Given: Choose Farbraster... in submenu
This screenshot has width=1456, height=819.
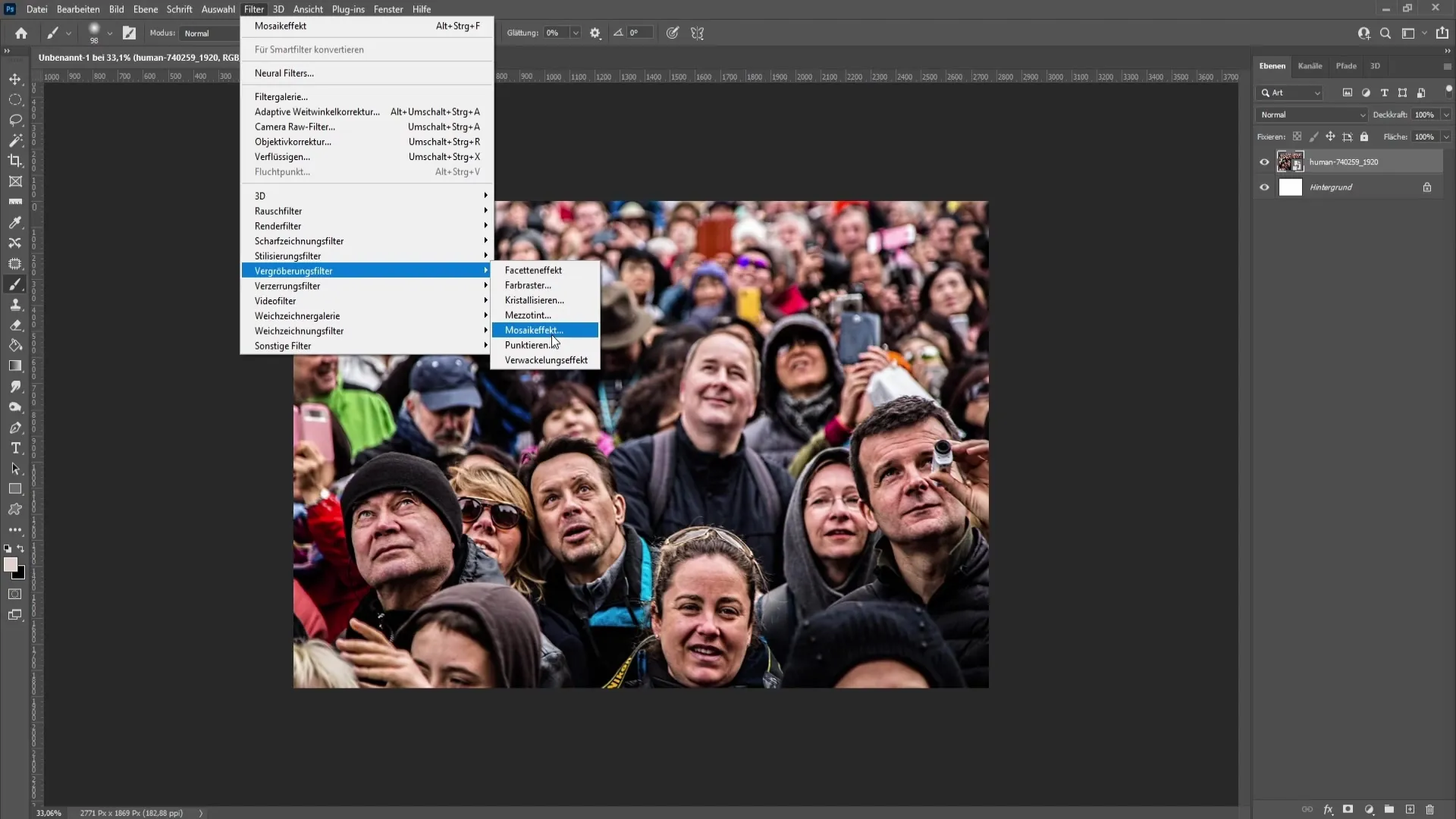Looking at the screenshot, I should pos(545,285).
